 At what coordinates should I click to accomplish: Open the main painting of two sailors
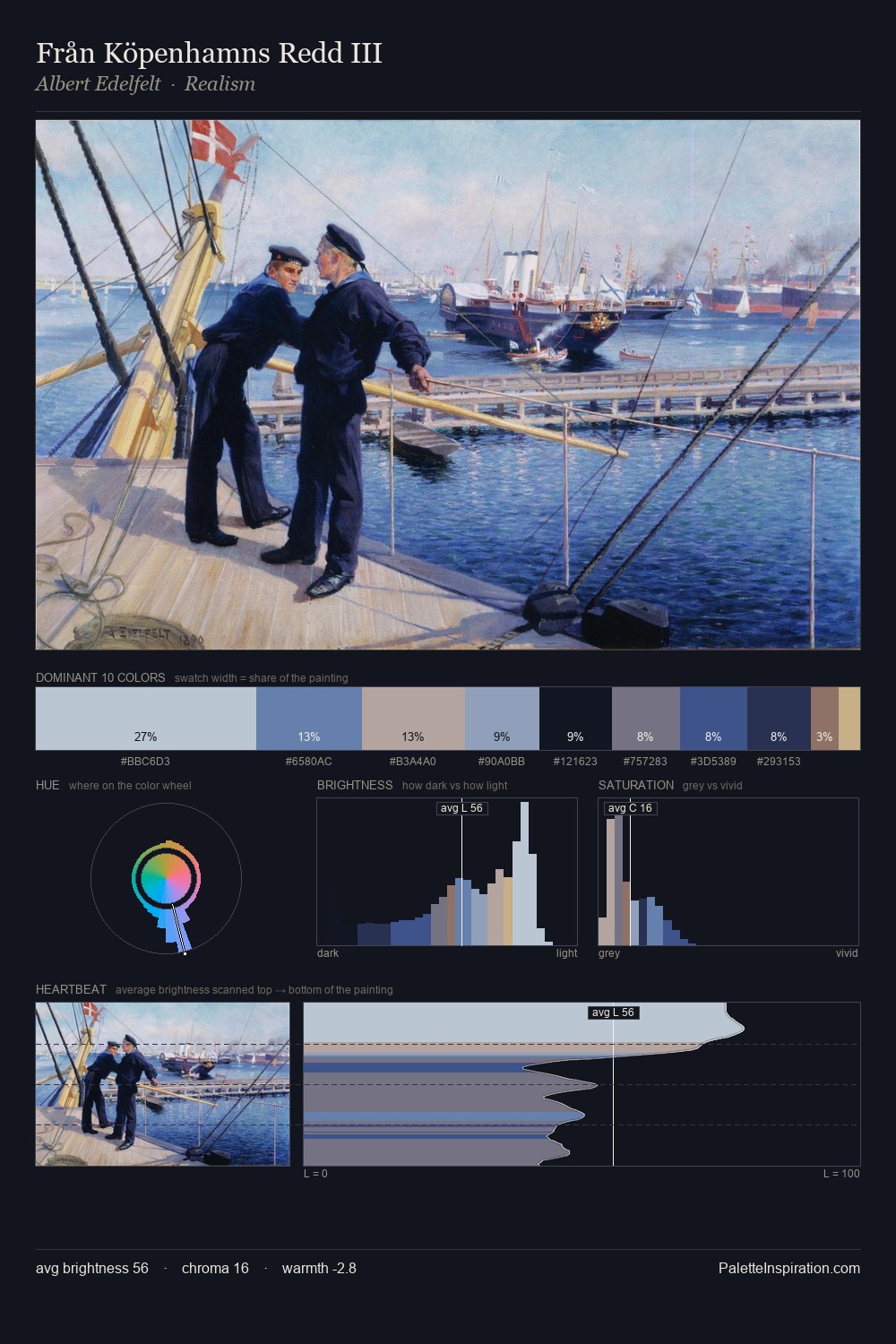click(448, 385)
